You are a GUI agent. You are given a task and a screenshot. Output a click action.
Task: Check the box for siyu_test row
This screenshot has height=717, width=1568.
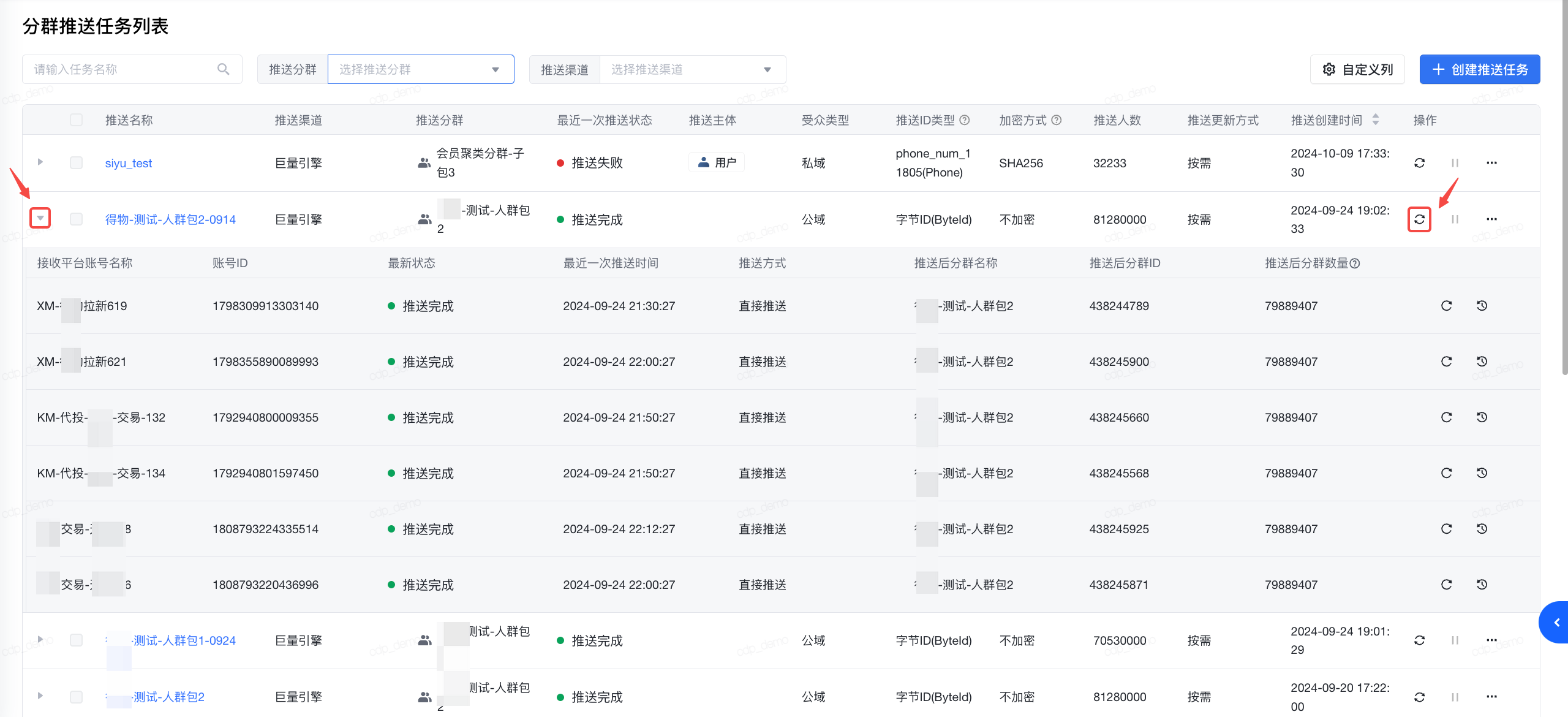pyautogui.click(x=76, y=163)
